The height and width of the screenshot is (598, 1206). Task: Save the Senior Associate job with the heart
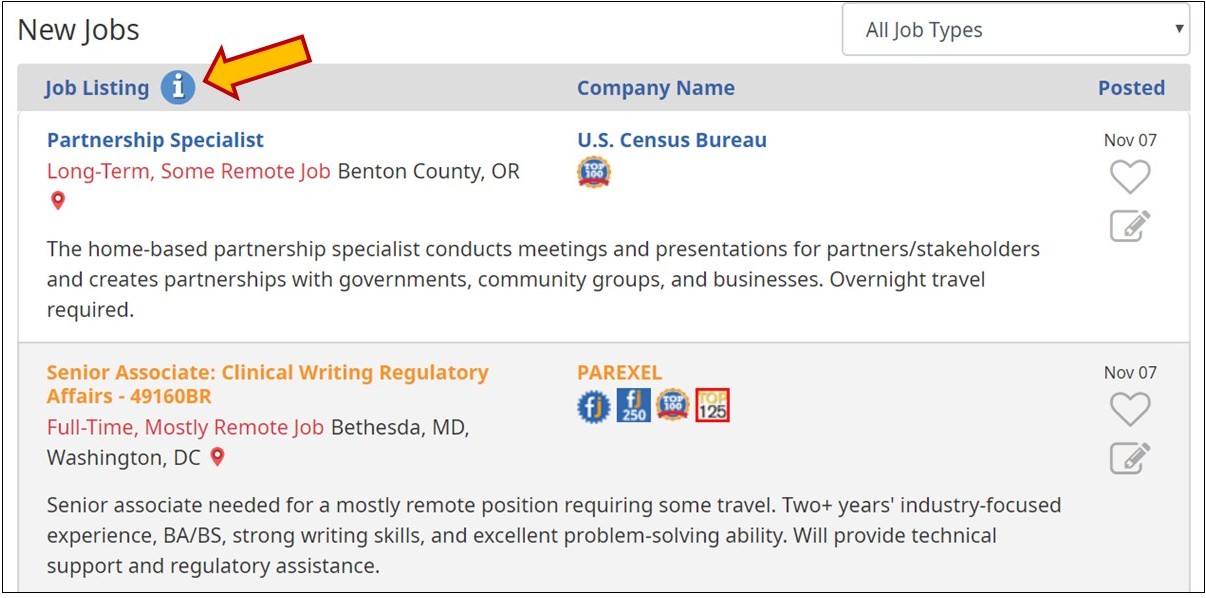(x=1131, y=408)
